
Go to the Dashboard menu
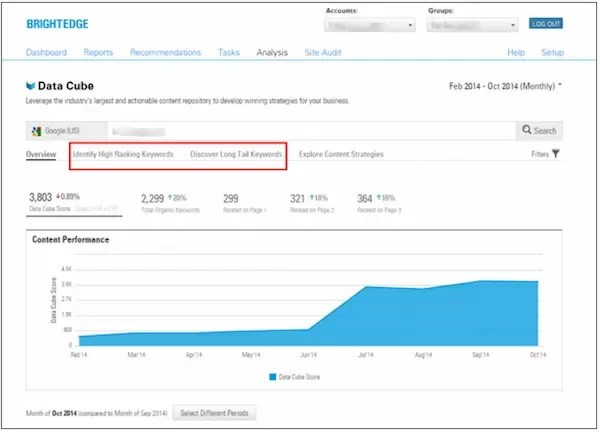pos(46,52)
